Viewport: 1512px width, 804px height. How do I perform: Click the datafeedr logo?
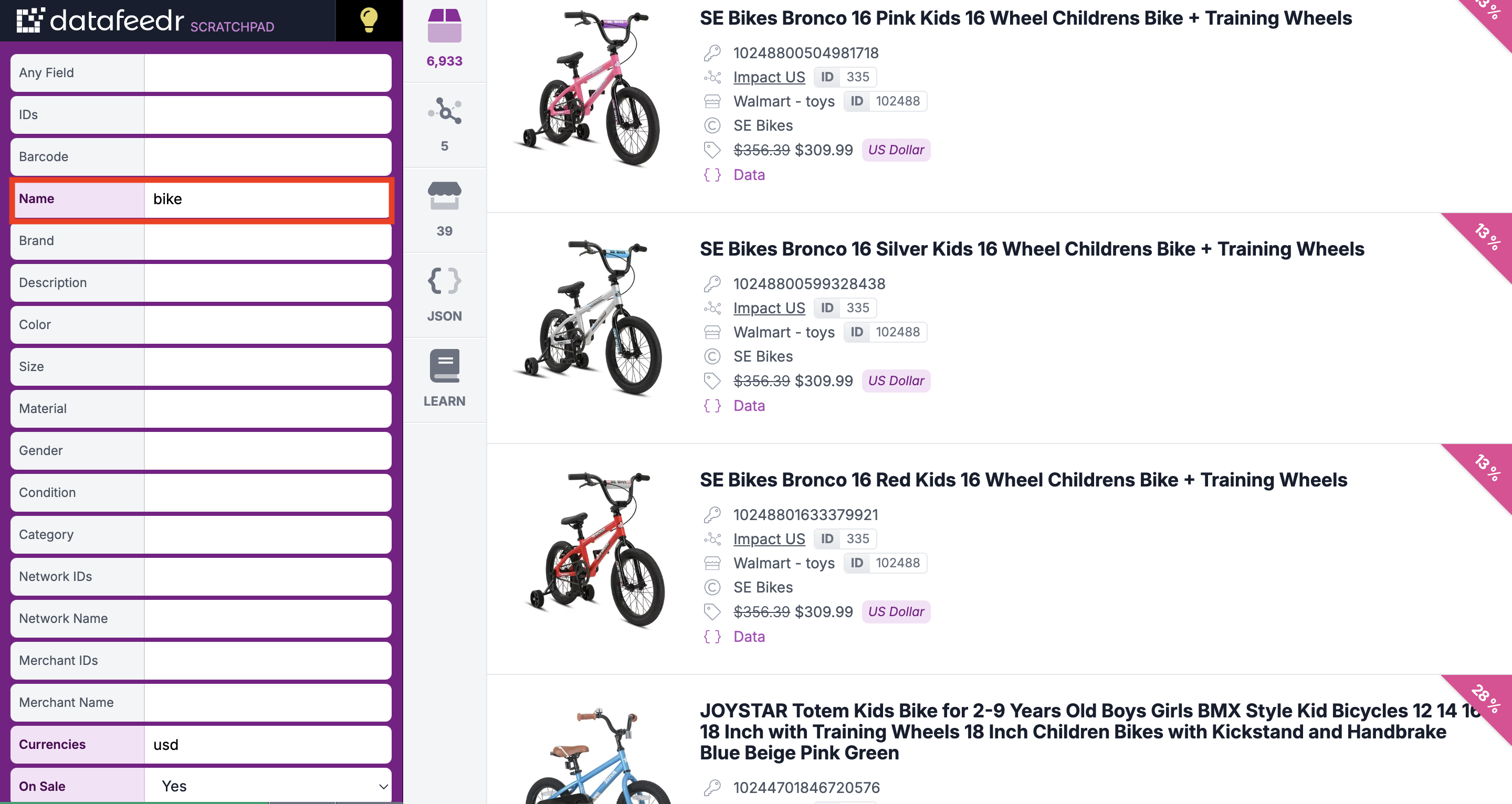(x=145, y=20)
